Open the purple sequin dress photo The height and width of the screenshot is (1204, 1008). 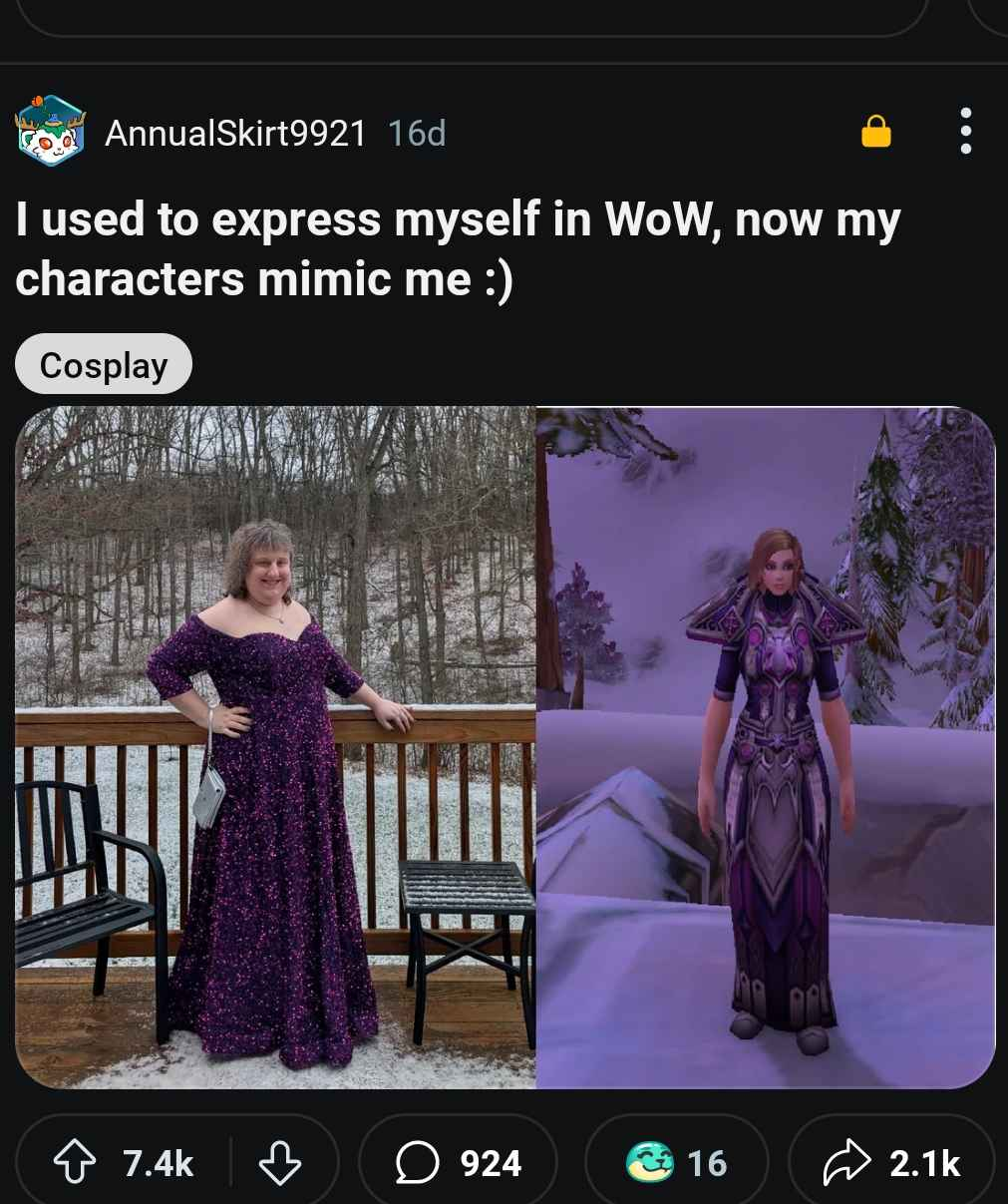pos(276,747)
